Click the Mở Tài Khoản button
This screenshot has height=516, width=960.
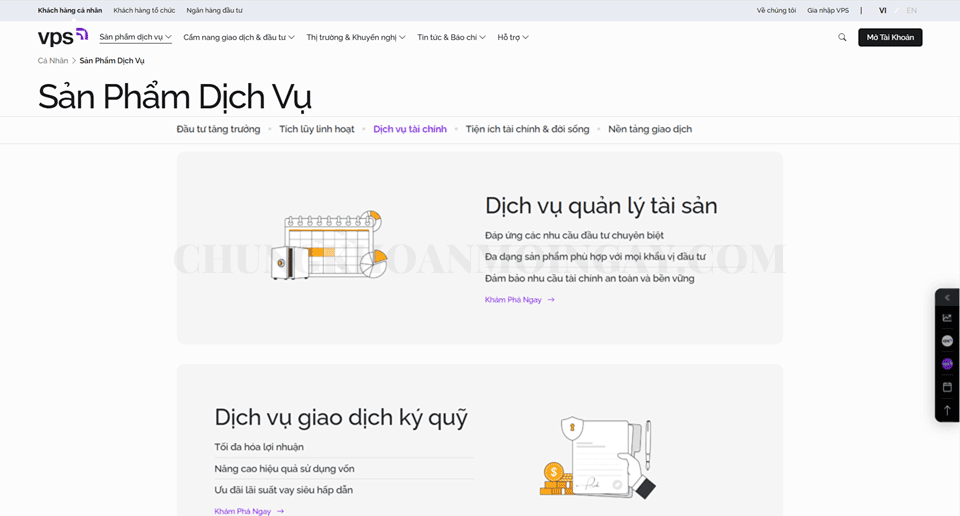pyautogui.click(x=890, y=37)
